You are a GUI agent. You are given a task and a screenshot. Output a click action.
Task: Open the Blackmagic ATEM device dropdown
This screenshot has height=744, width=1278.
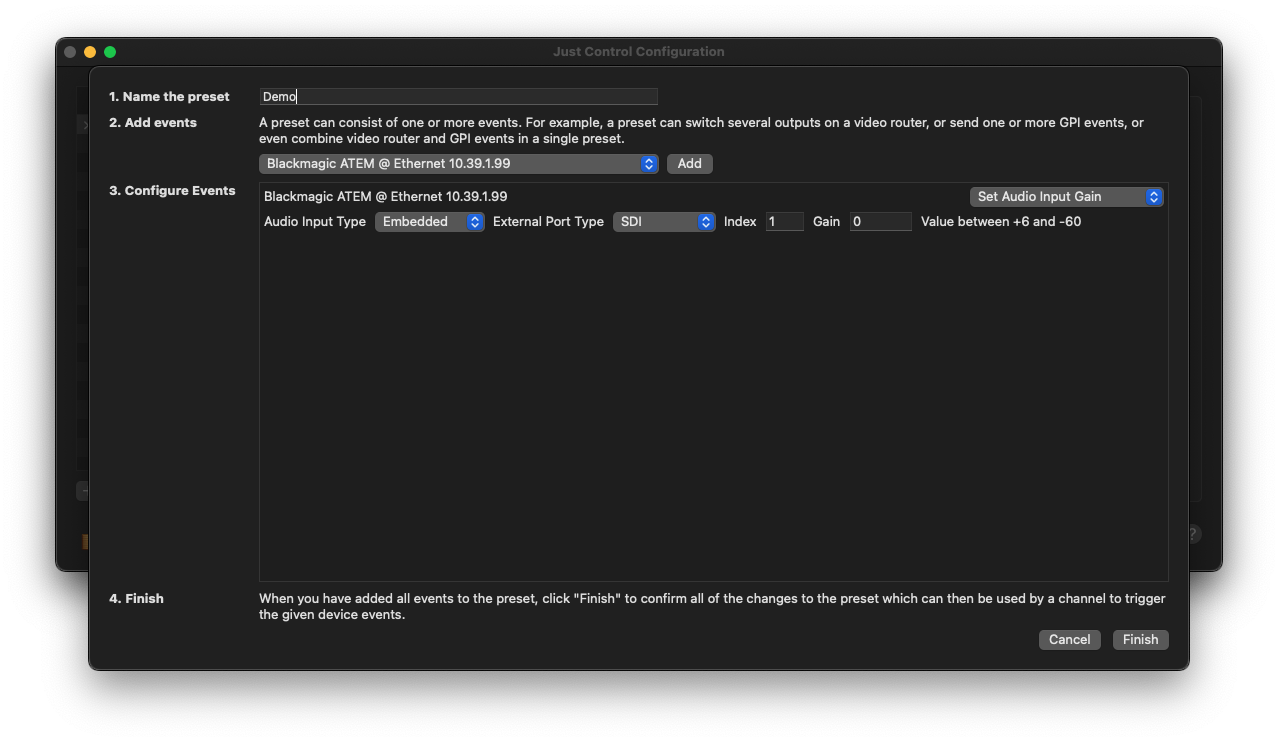click(458, 164)
